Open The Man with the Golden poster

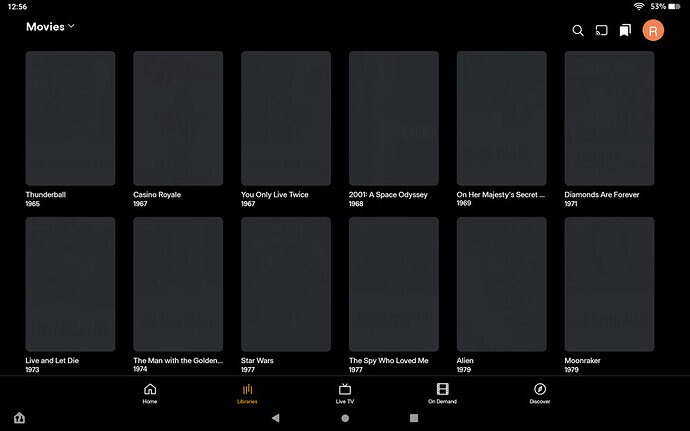click(x=178, y=284)
